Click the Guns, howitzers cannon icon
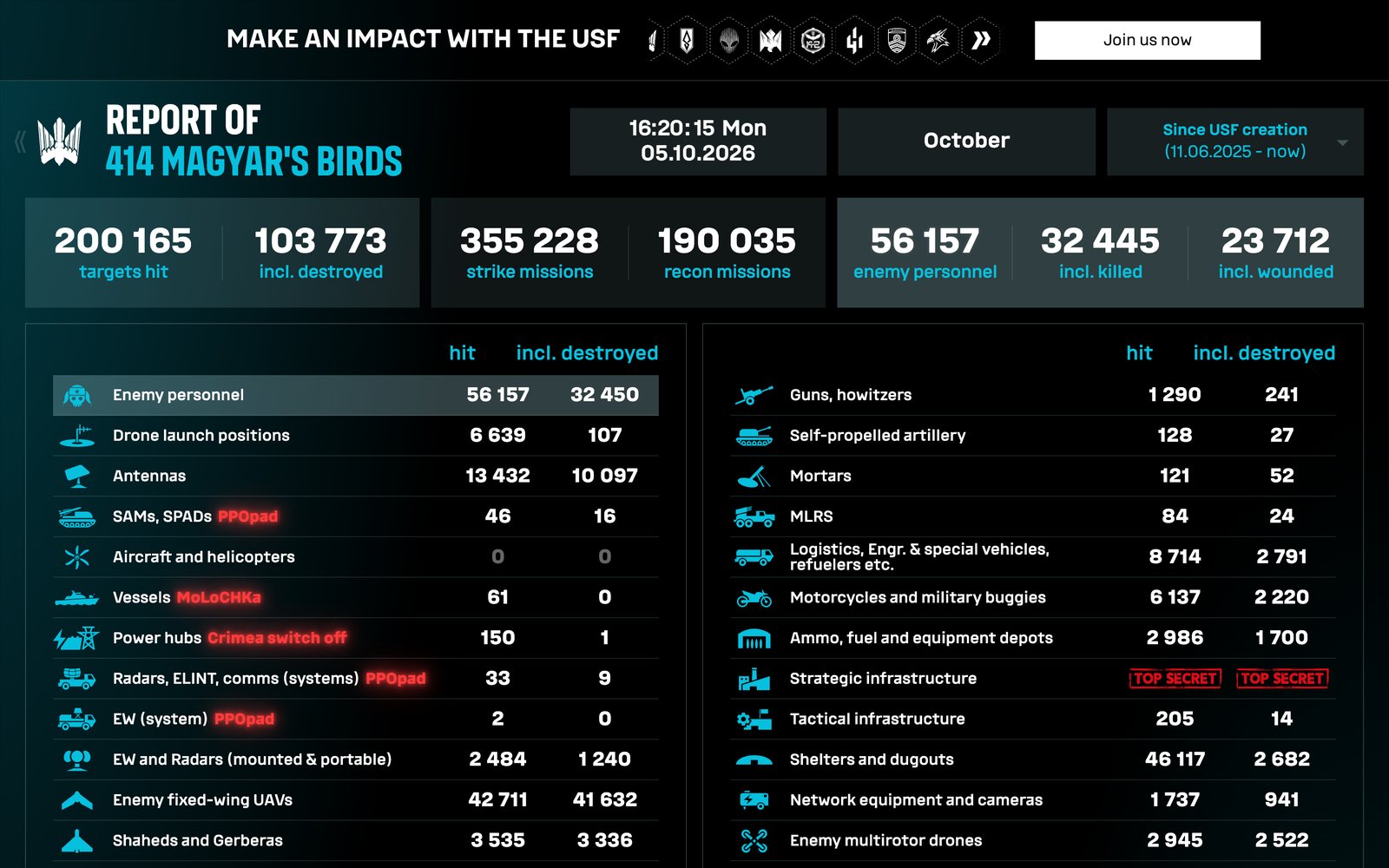 754,395
